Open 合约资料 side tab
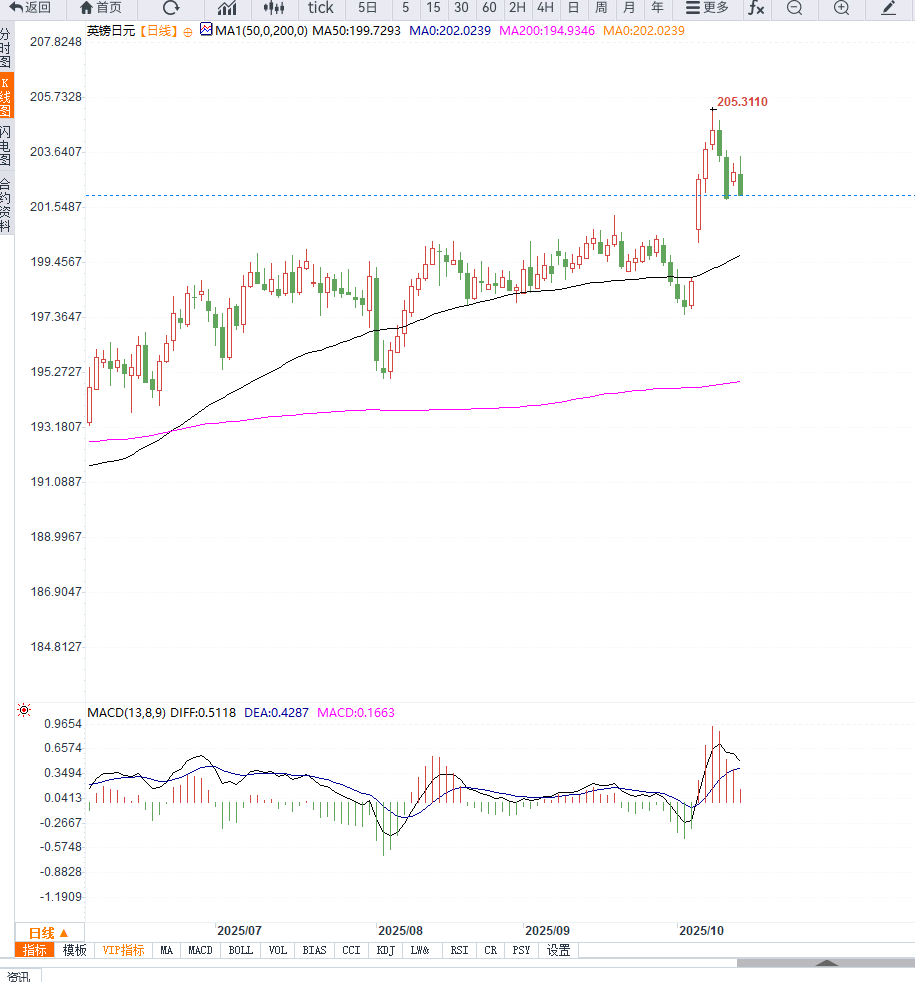 click(6, 205)
